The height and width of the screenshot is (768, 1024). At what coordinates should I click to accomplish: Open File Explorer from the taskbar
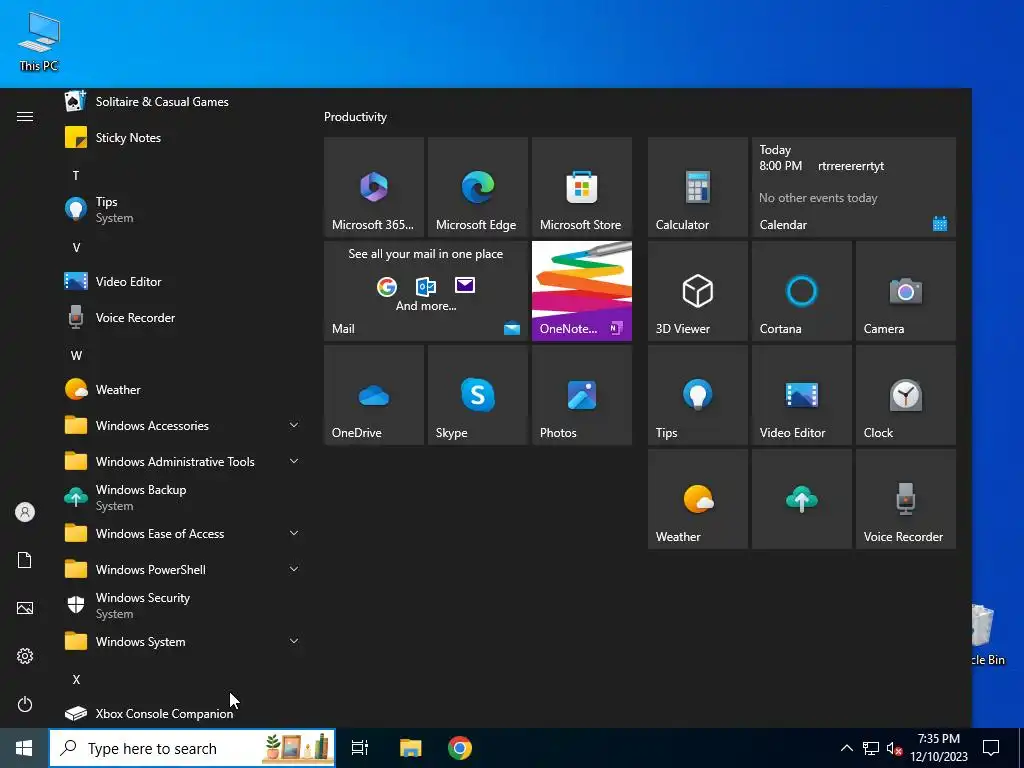point(411,748)
